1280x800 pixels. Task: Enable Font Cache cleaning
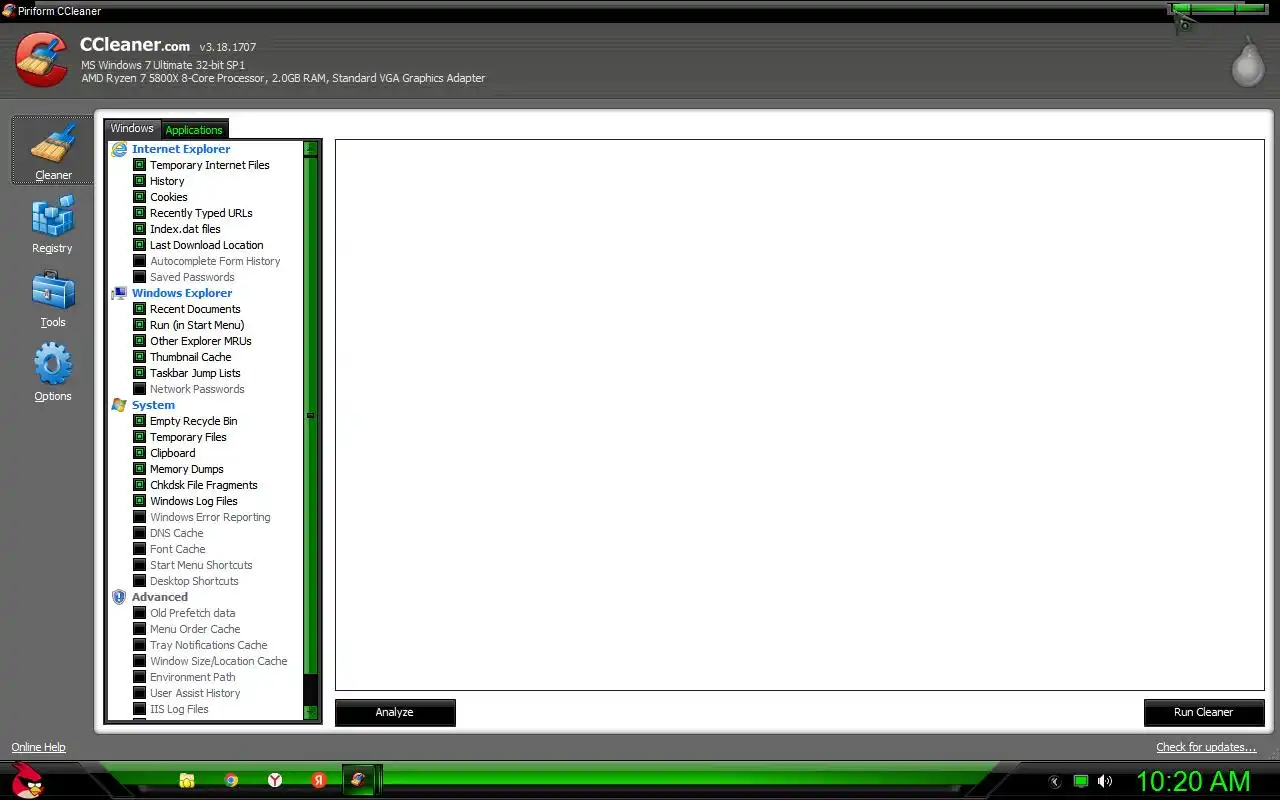[140, 549]
